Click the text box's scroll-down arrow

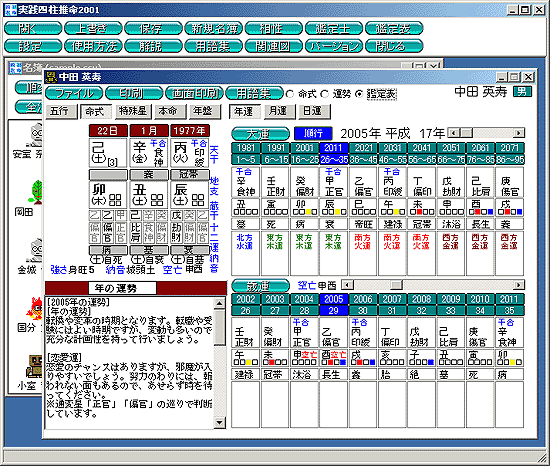click(x=220, y=423)
